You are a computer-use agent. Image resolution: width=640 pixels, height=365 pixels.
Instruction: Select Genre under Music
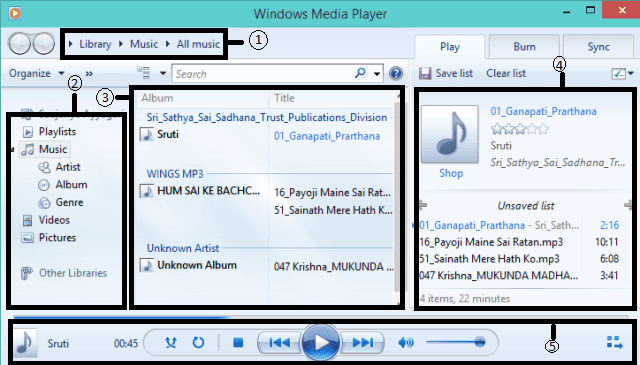[x=69, y=202]
